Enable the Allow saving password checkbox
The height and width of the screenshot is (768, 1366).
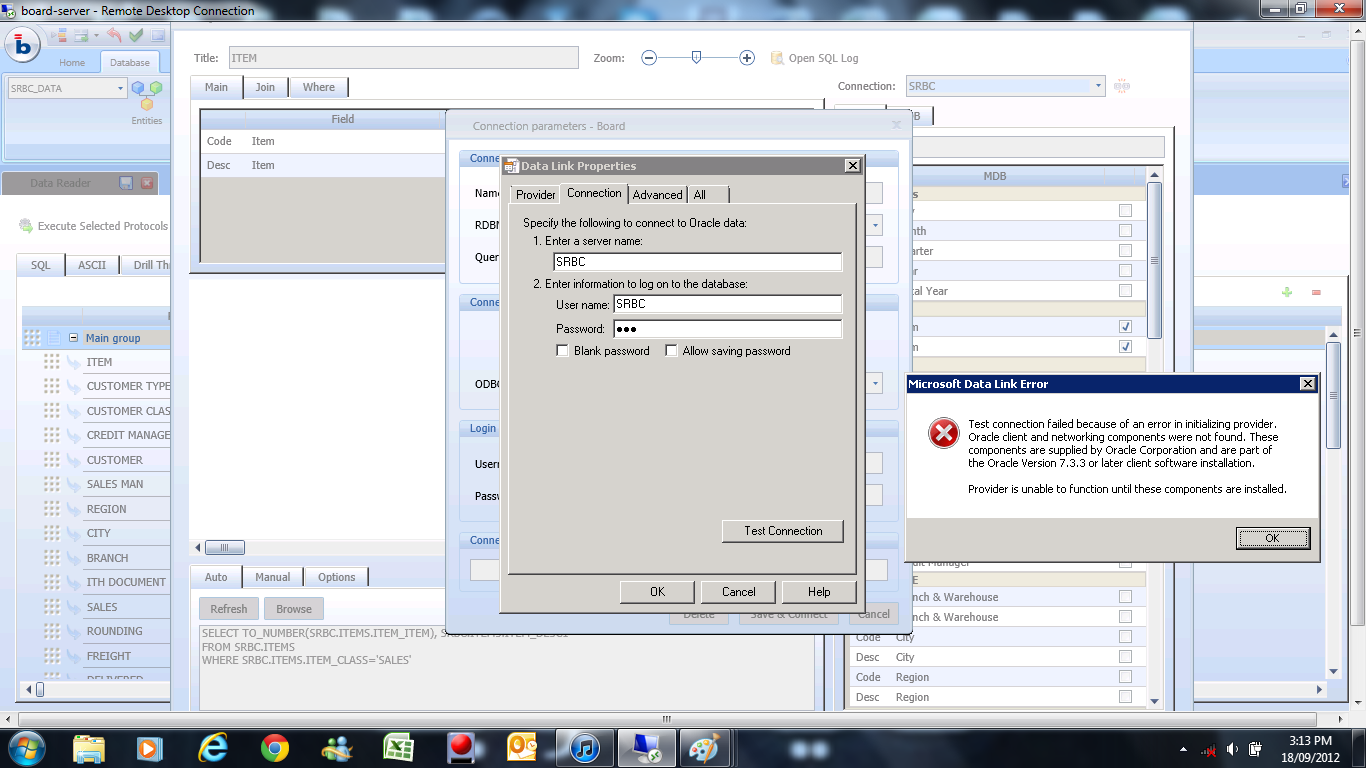coord(671,351)
